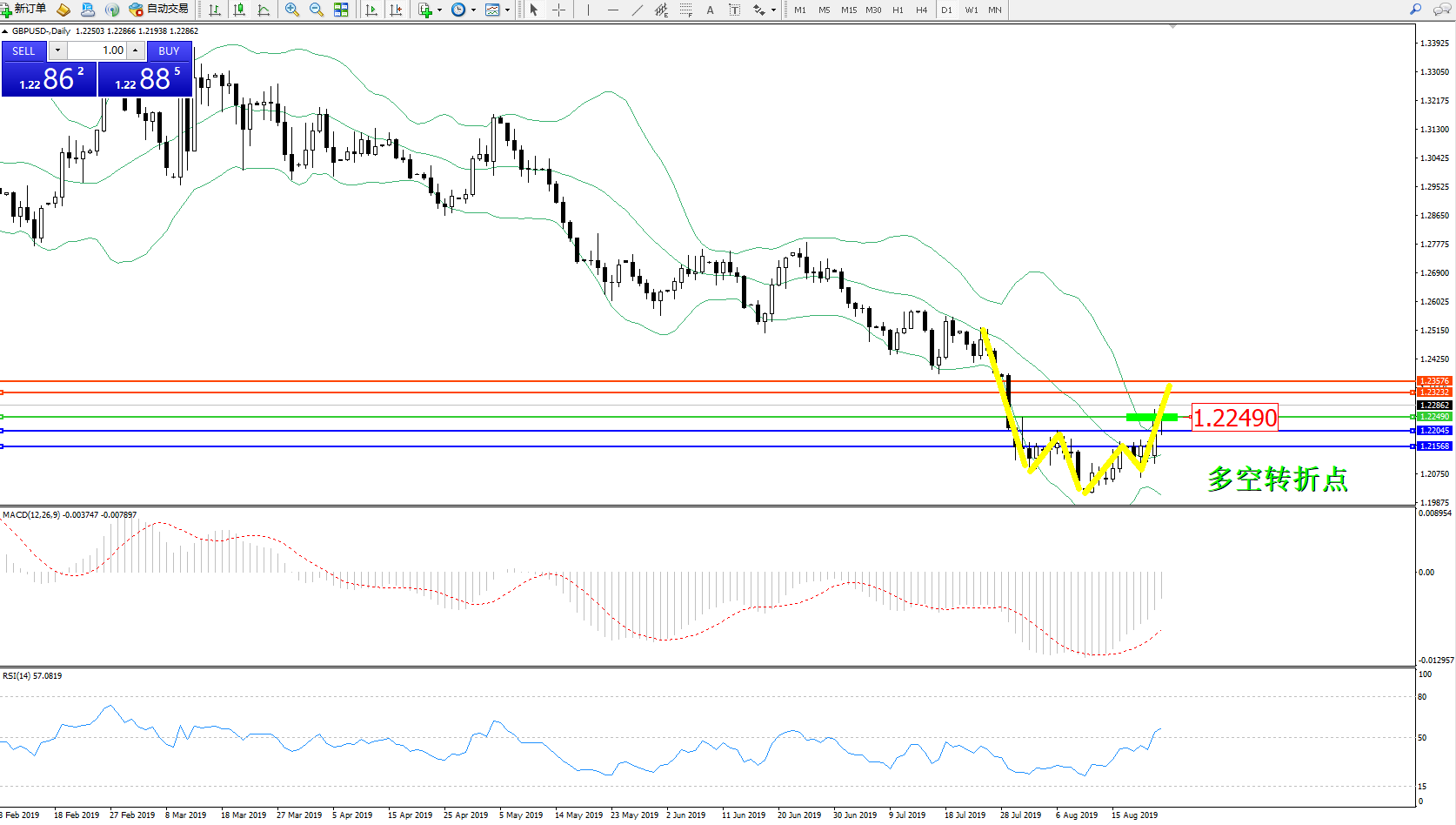Open the indicators list dropdown arrow
1456x825 pixels.
[439, 10]
